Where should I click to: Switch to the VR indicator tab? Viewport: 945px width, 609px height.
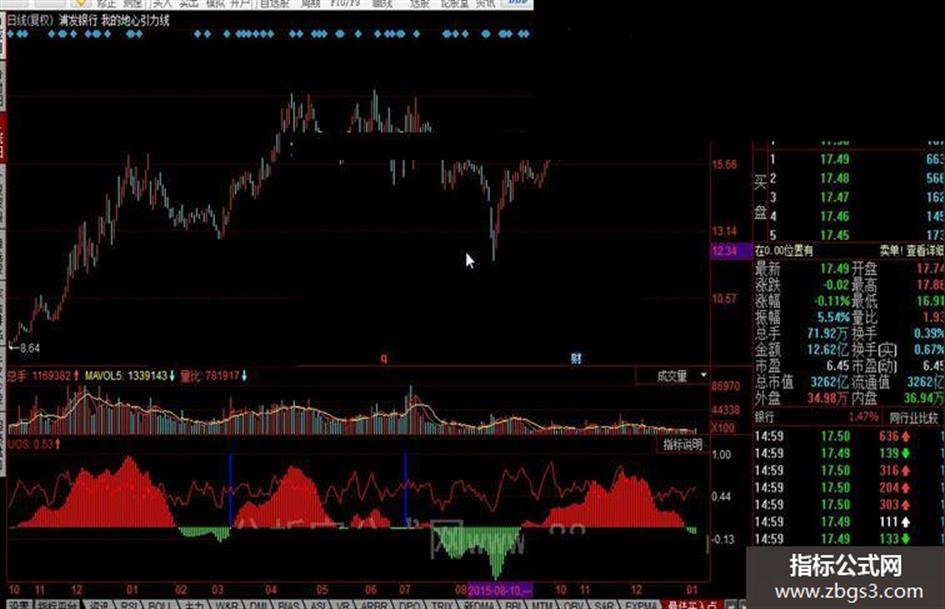coord(344,604)
